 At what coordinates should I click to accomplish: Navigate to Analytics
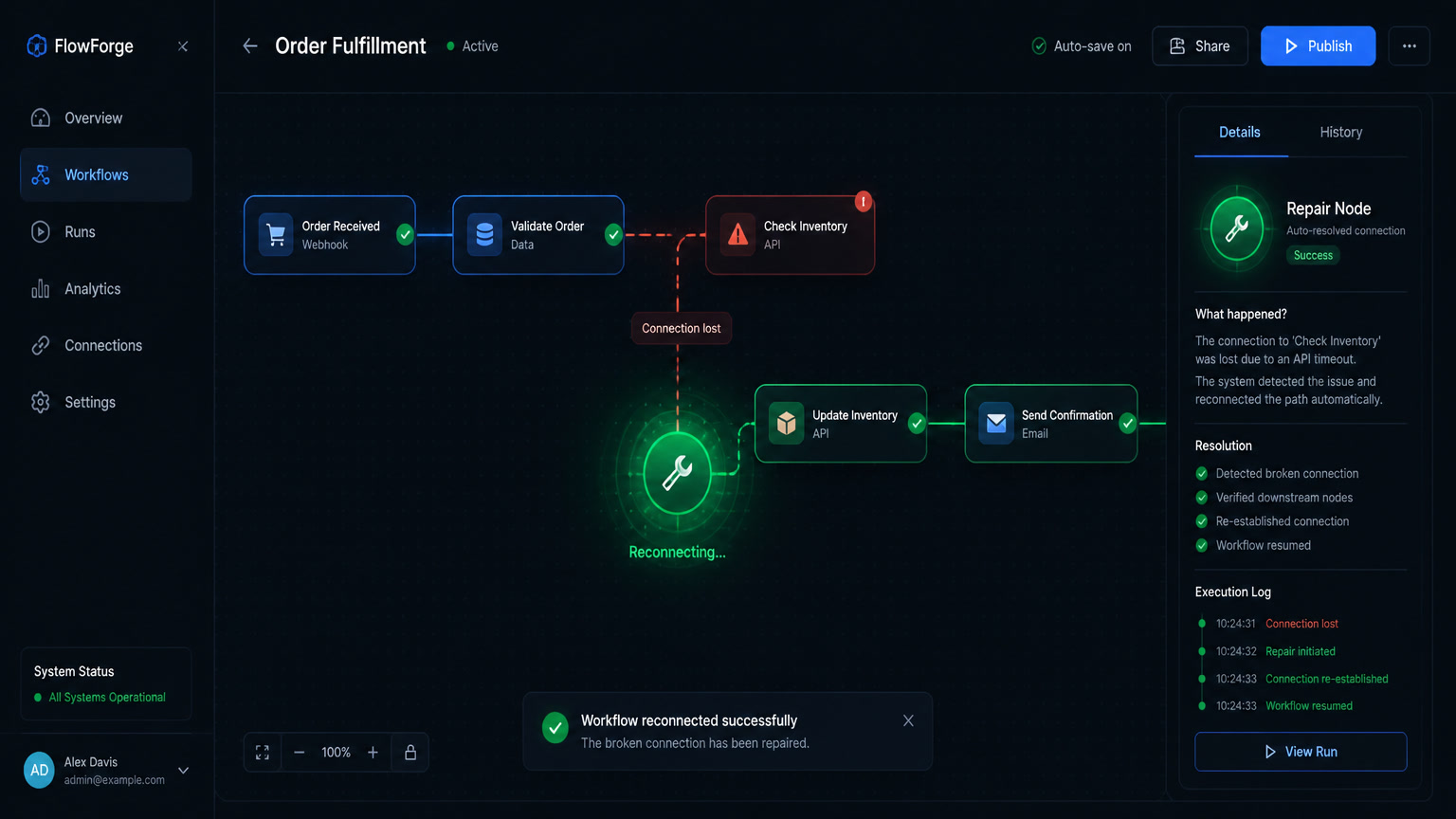(106, 288)
